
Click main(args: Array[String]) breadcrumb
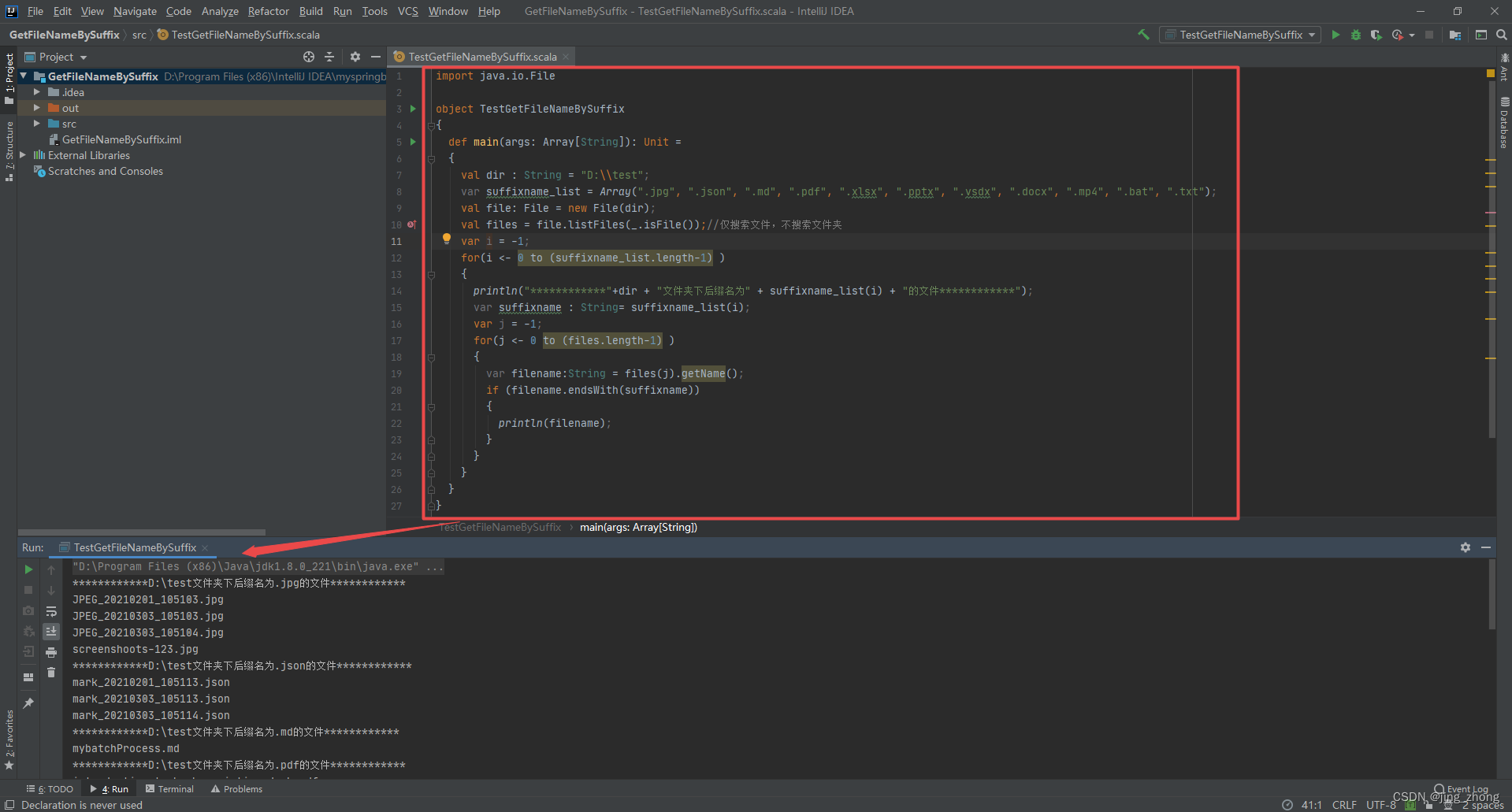[x=638, y=527]
